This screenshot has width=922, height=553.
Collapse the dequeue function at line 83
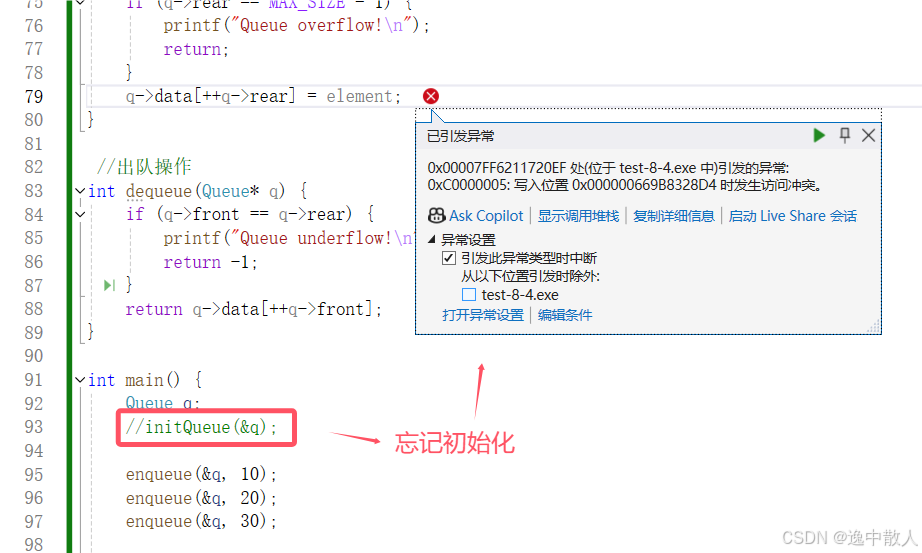tap(80, 191)
